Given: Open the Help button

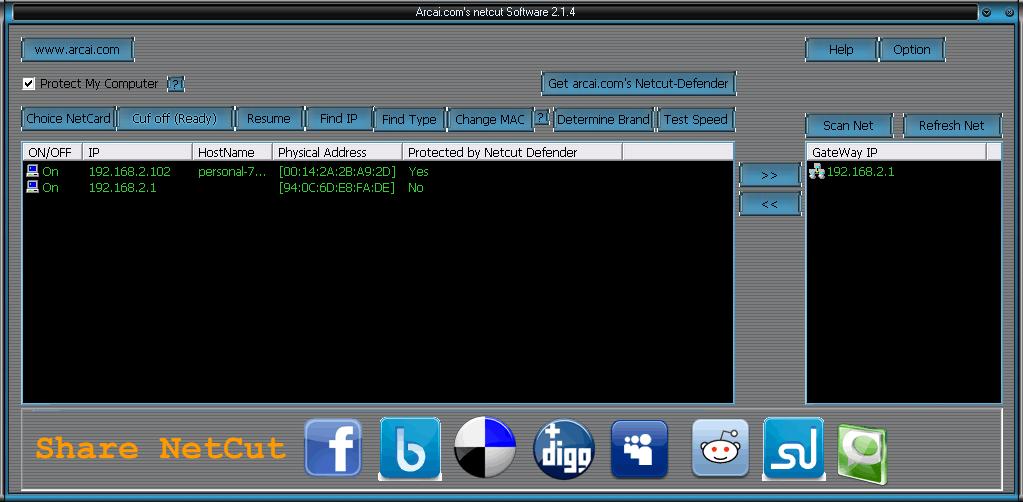Looking at the screenshot, I should coord(841,50).
